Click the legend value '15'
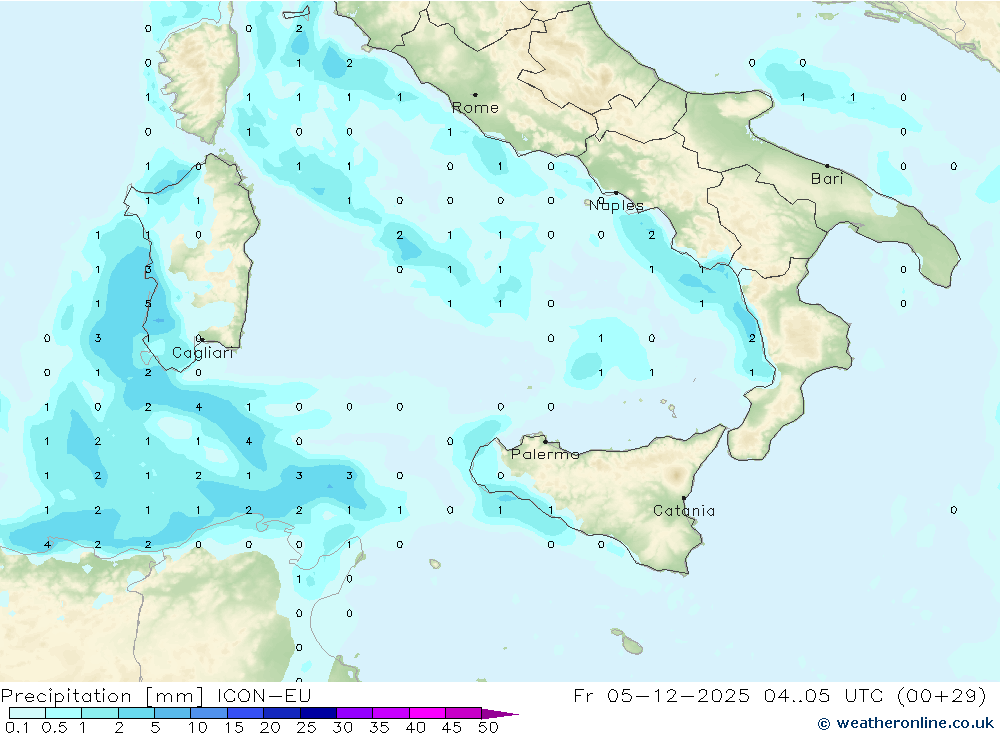 click(234, 727)
